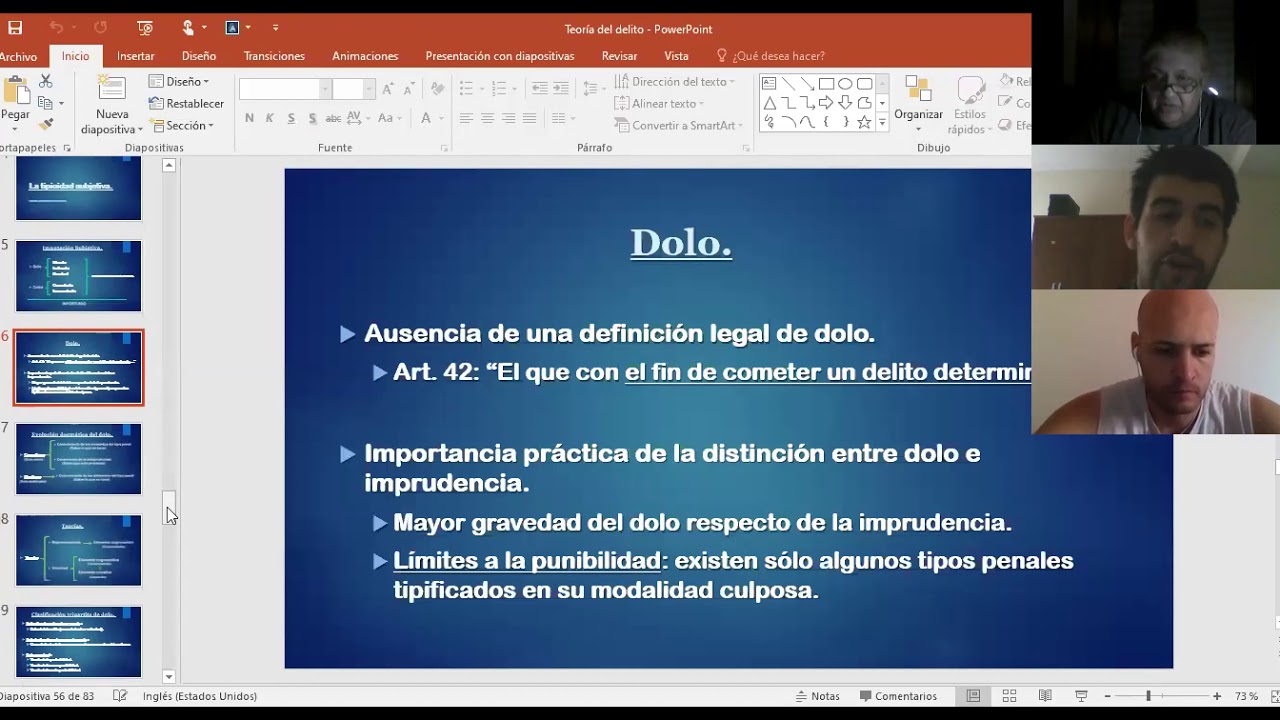The image size is (1280, 720).
Task: Expand the shapes gallery more arrow
Action: (882, 122)
